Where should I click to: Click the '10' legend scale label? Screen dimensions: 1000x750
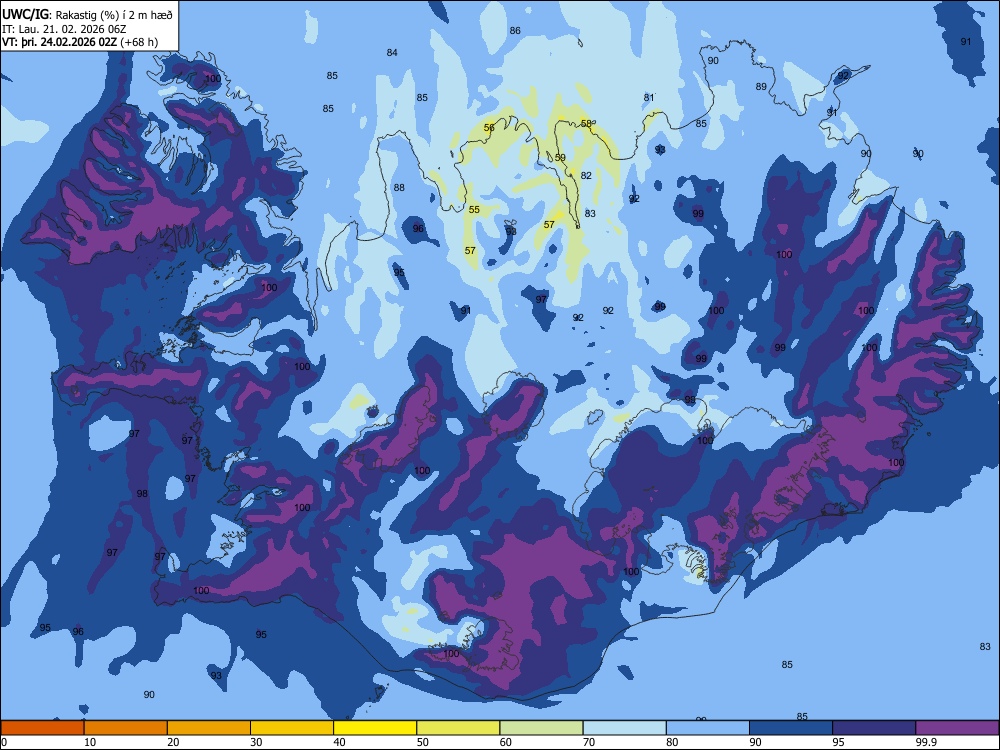click(90, 742)
